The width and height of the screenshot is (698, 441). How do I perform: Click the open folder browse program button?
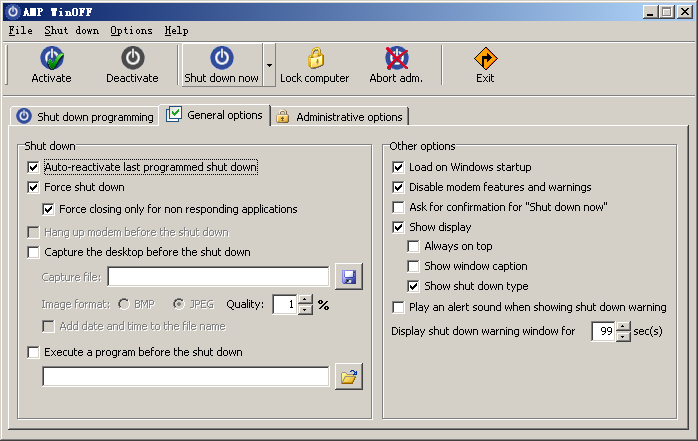point(349,377)
